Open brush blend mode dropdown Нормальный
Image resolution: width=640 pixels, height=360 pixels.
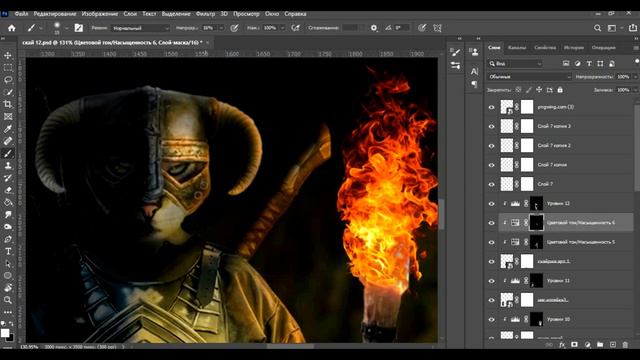tap(140, 28)
